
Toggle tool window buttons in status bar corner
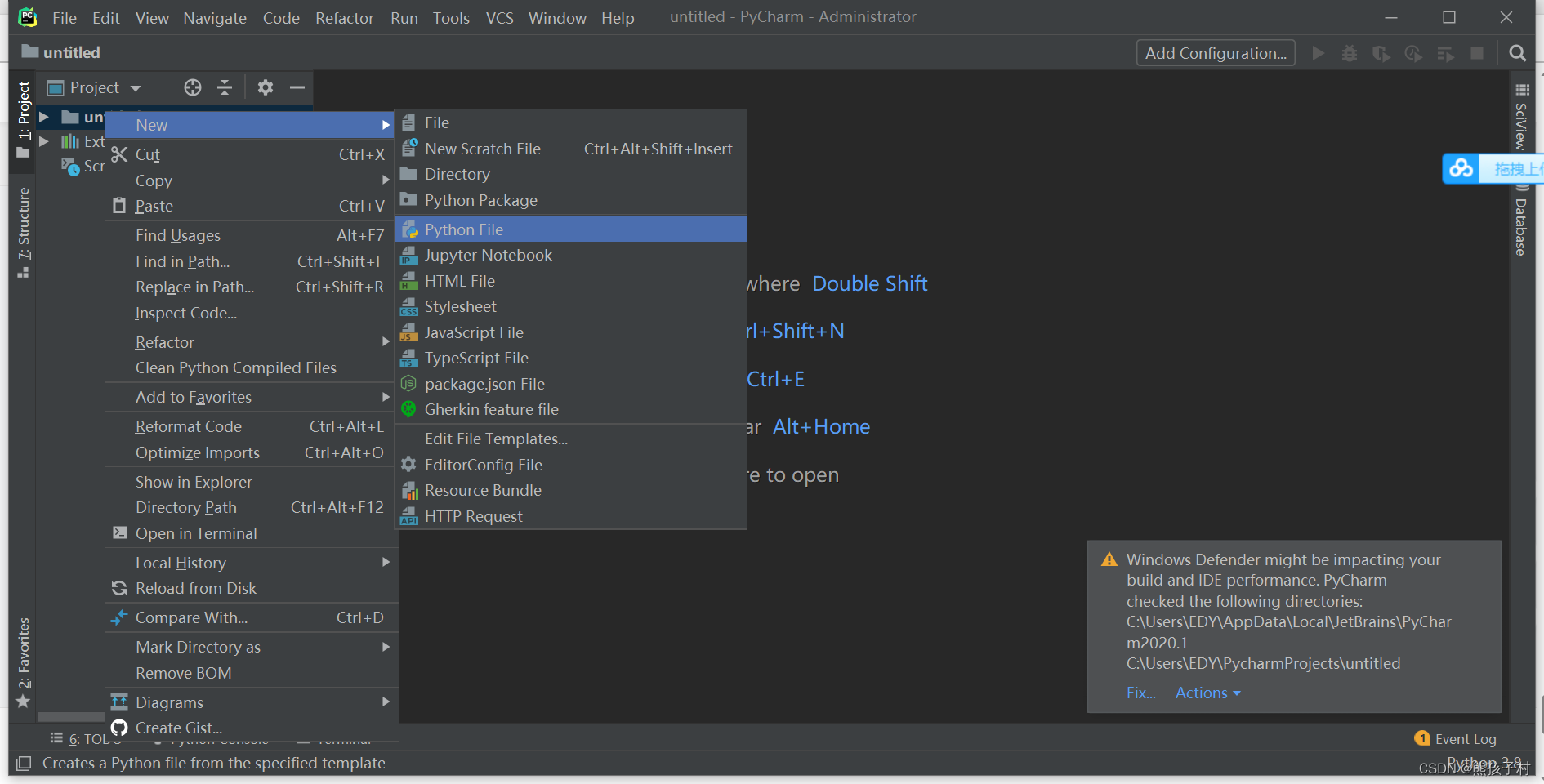coord(24,763)
